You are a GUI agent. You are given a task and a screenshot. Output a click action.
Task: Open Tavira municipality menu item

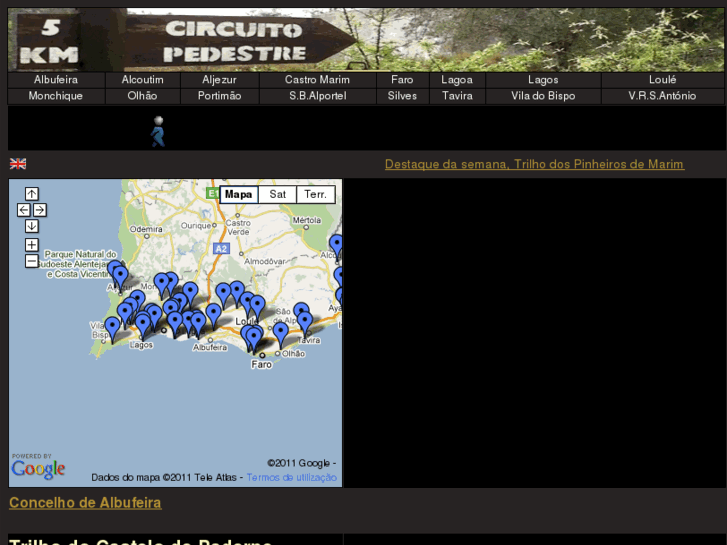tap(457, 96)
